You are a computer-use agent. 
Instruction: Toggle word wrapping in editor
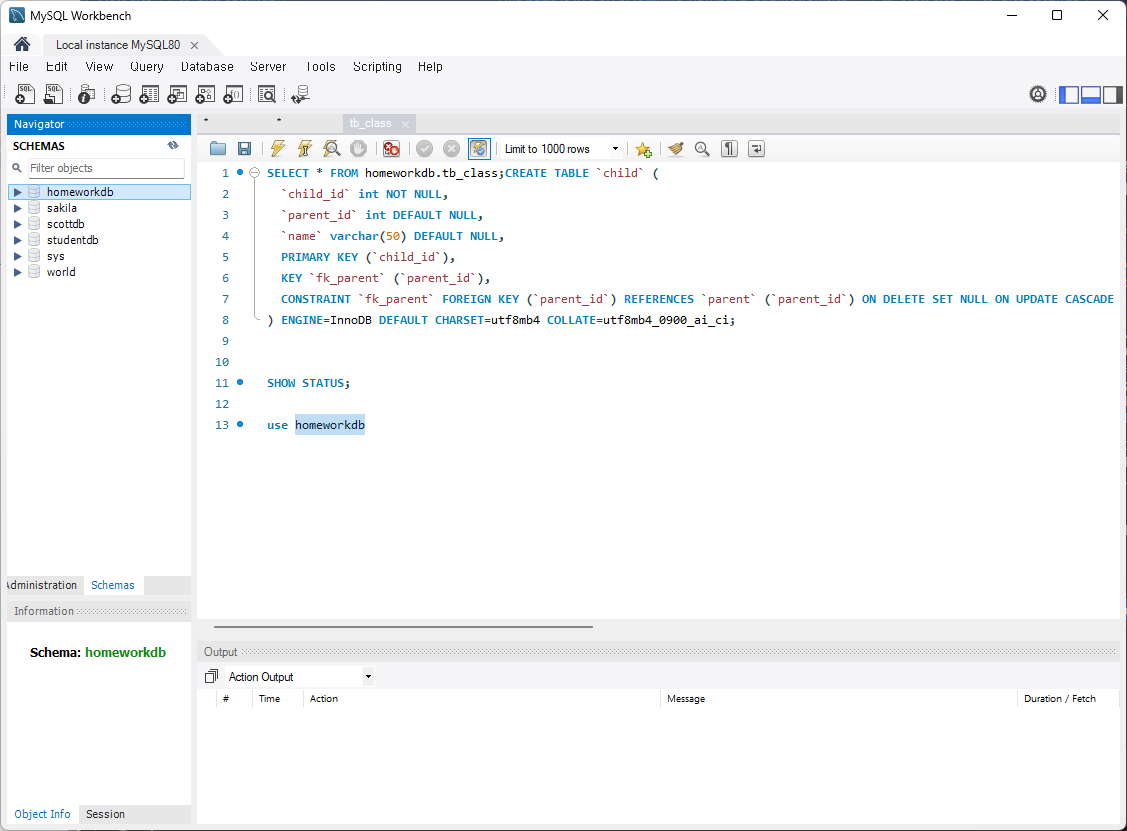(756, 149)
